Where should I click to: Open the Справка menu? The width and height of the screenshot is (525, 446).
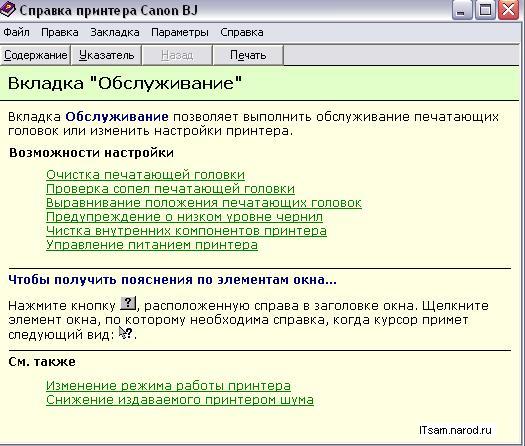pyautogui.click(x=242, y=32)
